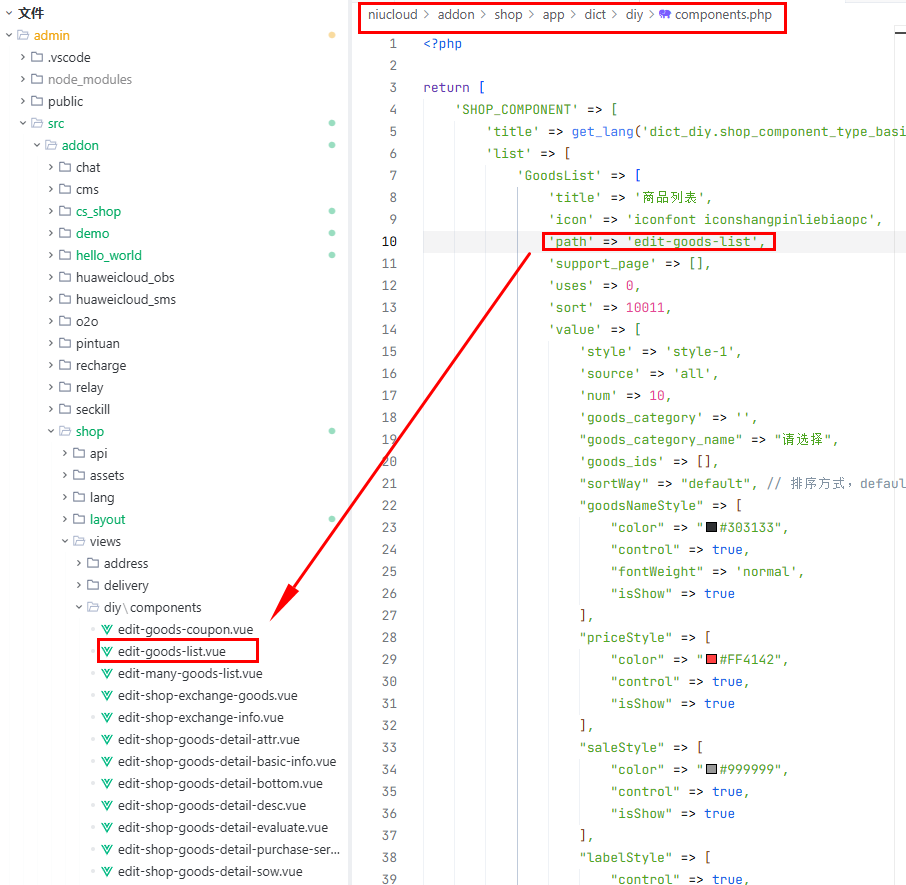Click the open folder icon beside admin
Screen dimensions: 906x885
point(23,35)
